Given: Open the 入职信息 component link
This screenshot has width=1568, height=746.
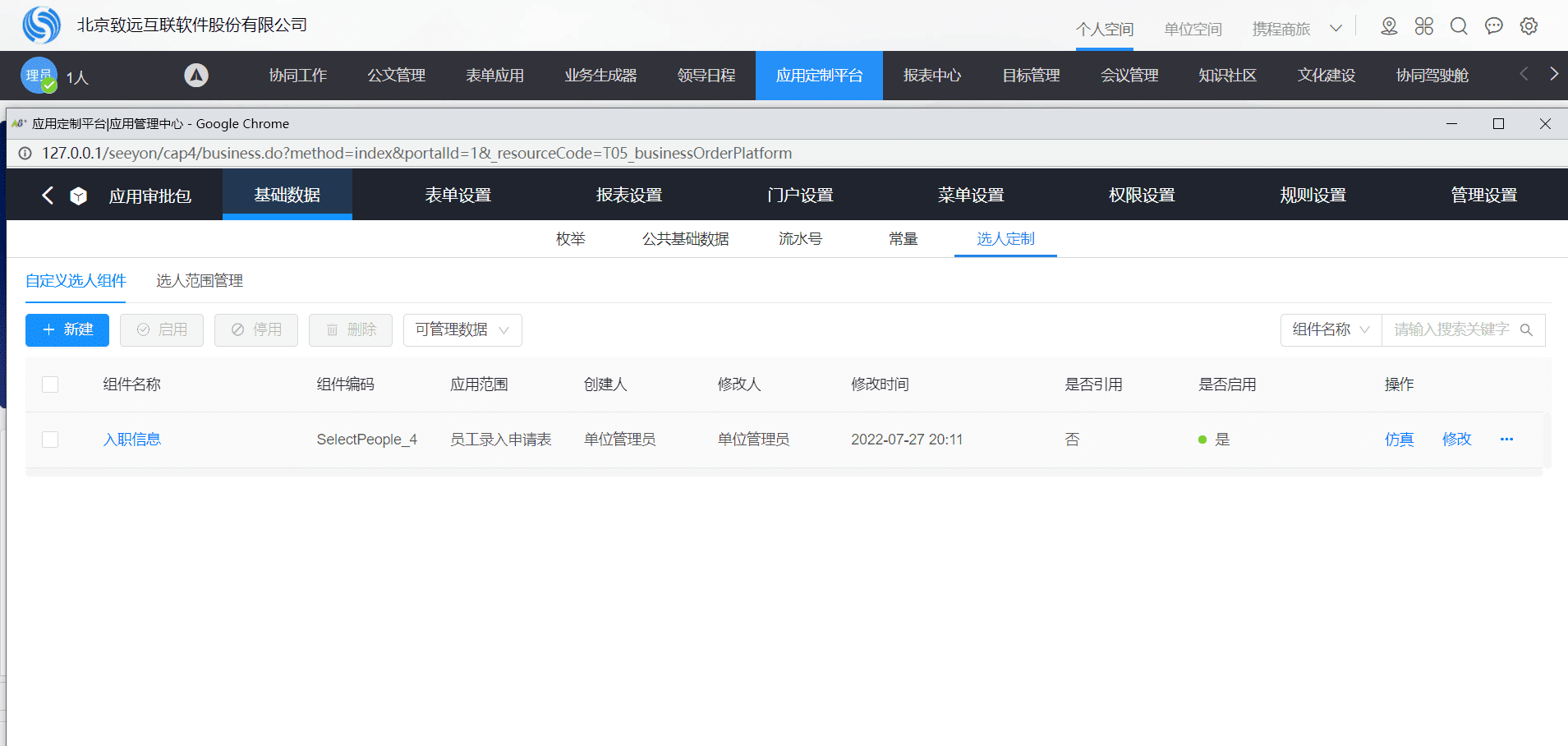Looking at the screenshot, I should click(132, 440).
